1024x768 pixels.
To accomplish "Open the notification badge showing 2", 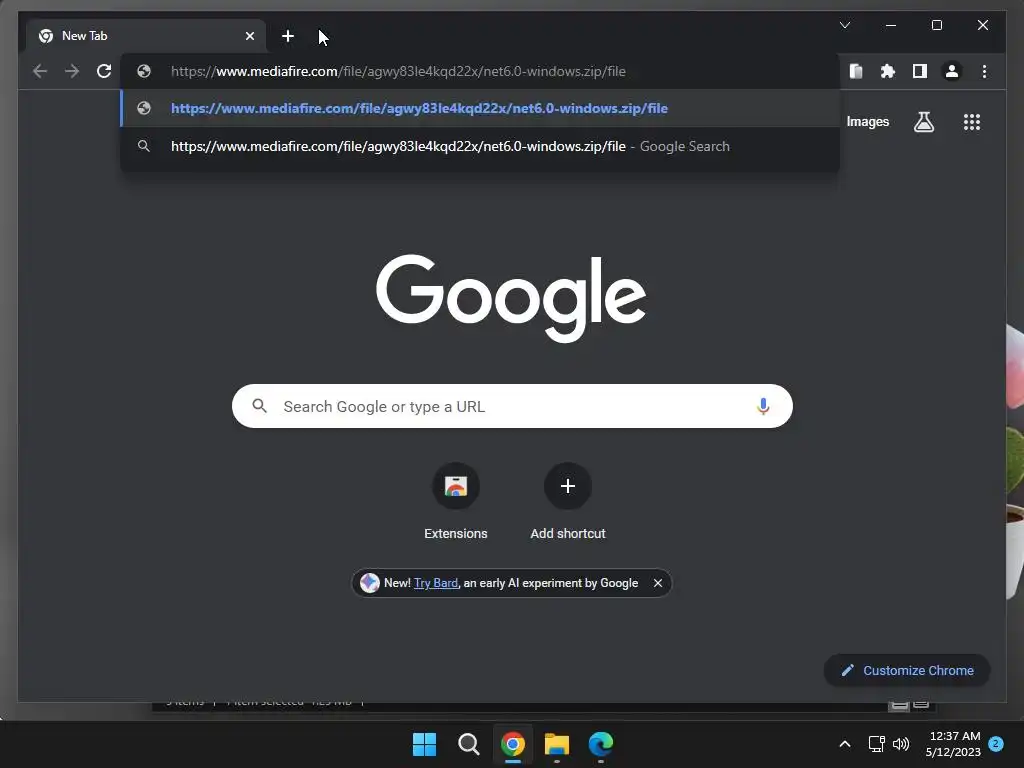I will tap(996, 743).
